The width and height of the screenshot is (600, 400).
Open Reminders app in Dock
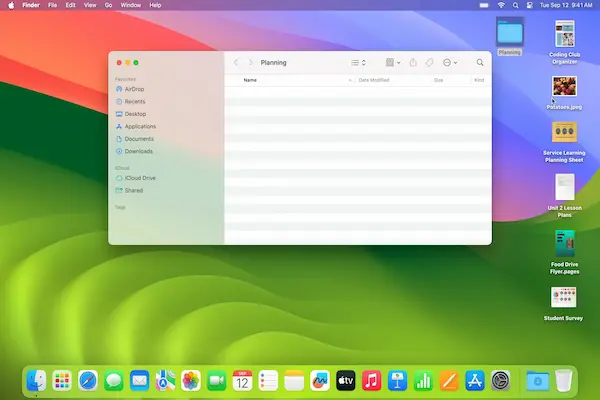268,380
